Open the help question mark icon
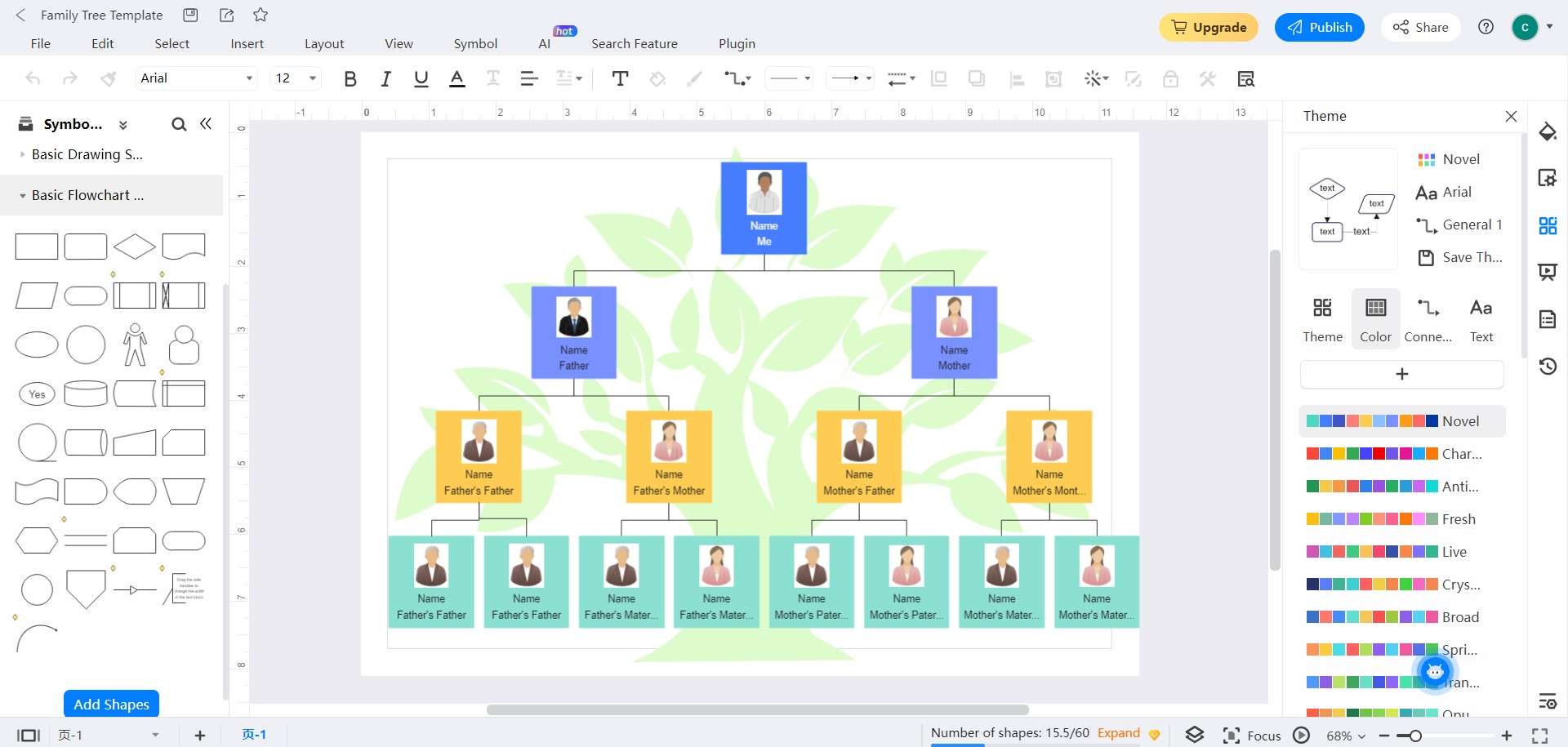This screenshot has width=1568, height=747. (1486, 27)
